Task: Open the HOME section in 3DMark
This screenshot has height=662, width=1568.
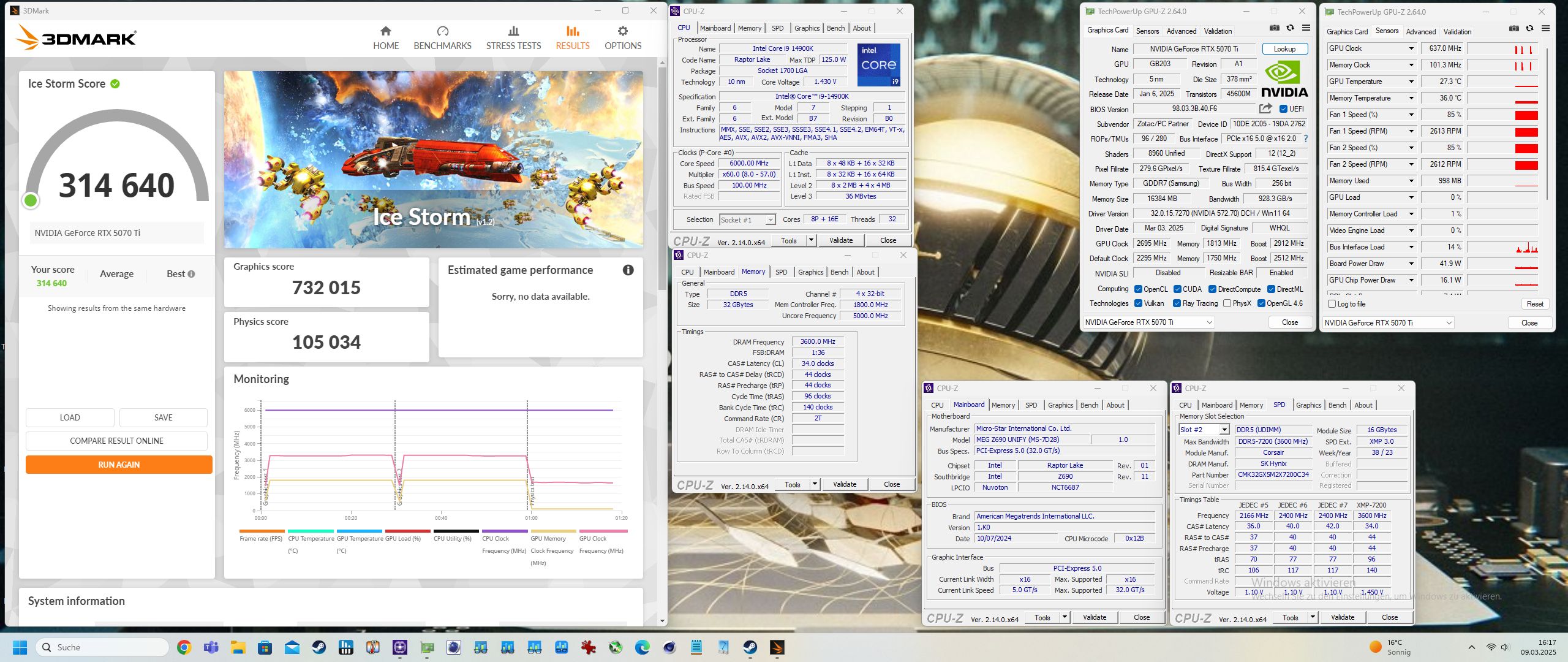Action: 386,38
